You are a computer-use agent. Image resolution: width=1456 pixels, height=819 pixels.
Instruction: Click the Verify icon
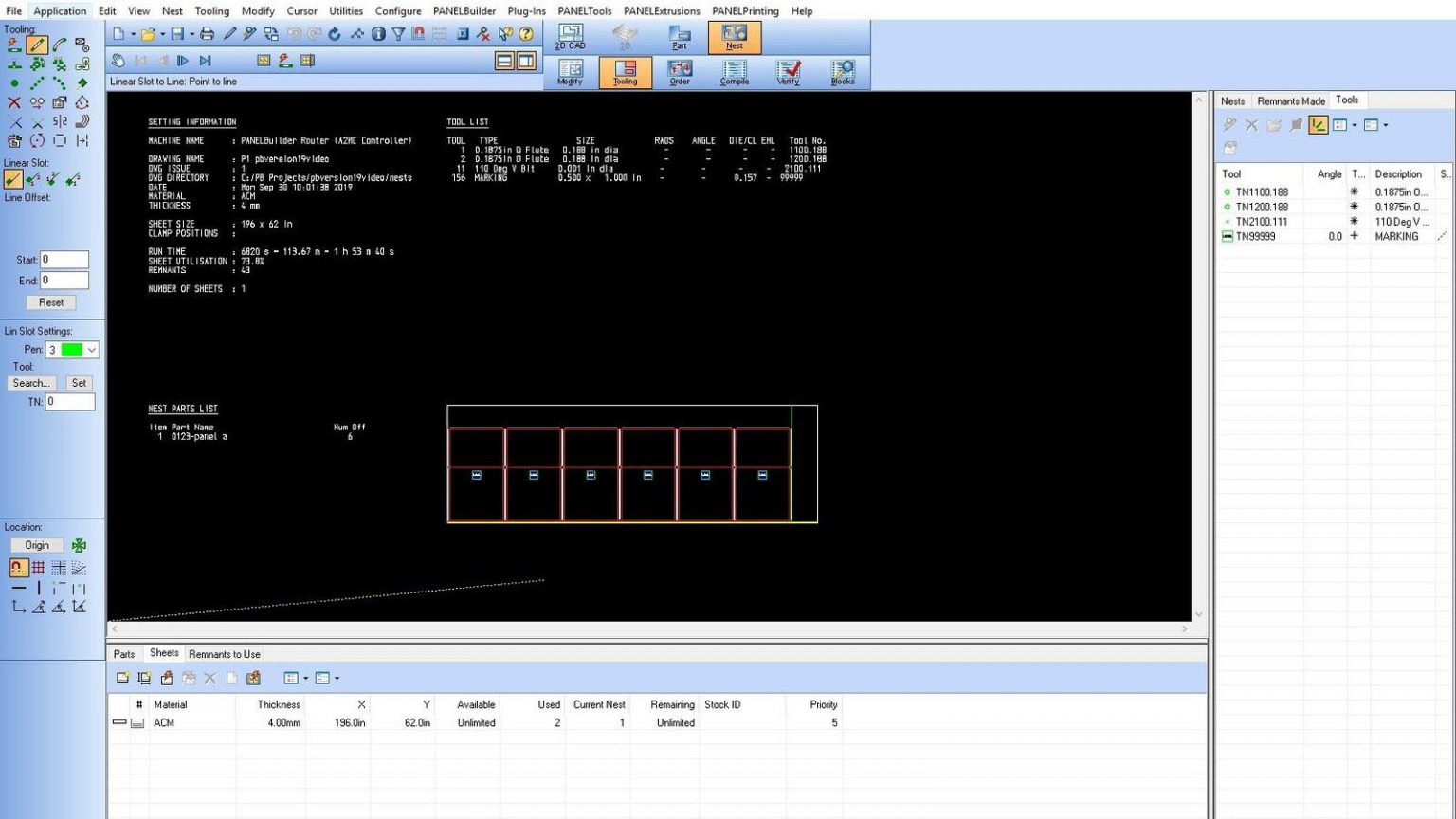790,72
